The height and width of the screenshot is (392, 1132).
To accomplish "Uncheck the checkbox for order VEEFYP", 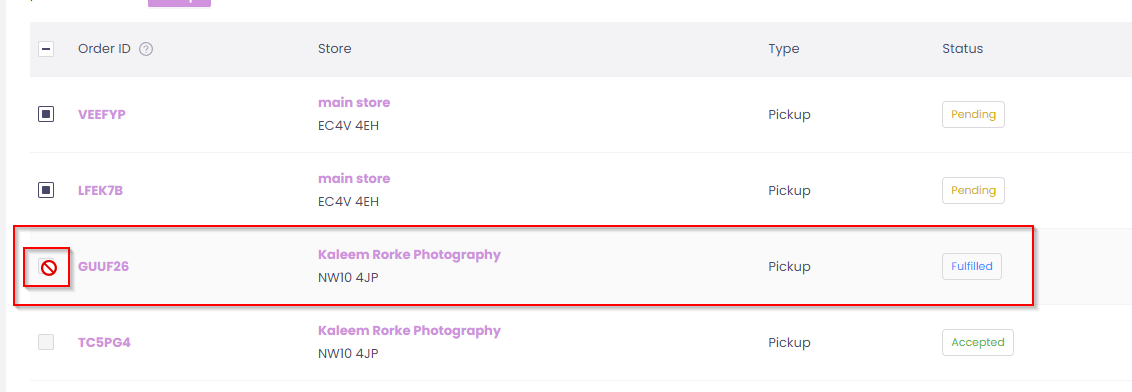I will coord(46,114).
